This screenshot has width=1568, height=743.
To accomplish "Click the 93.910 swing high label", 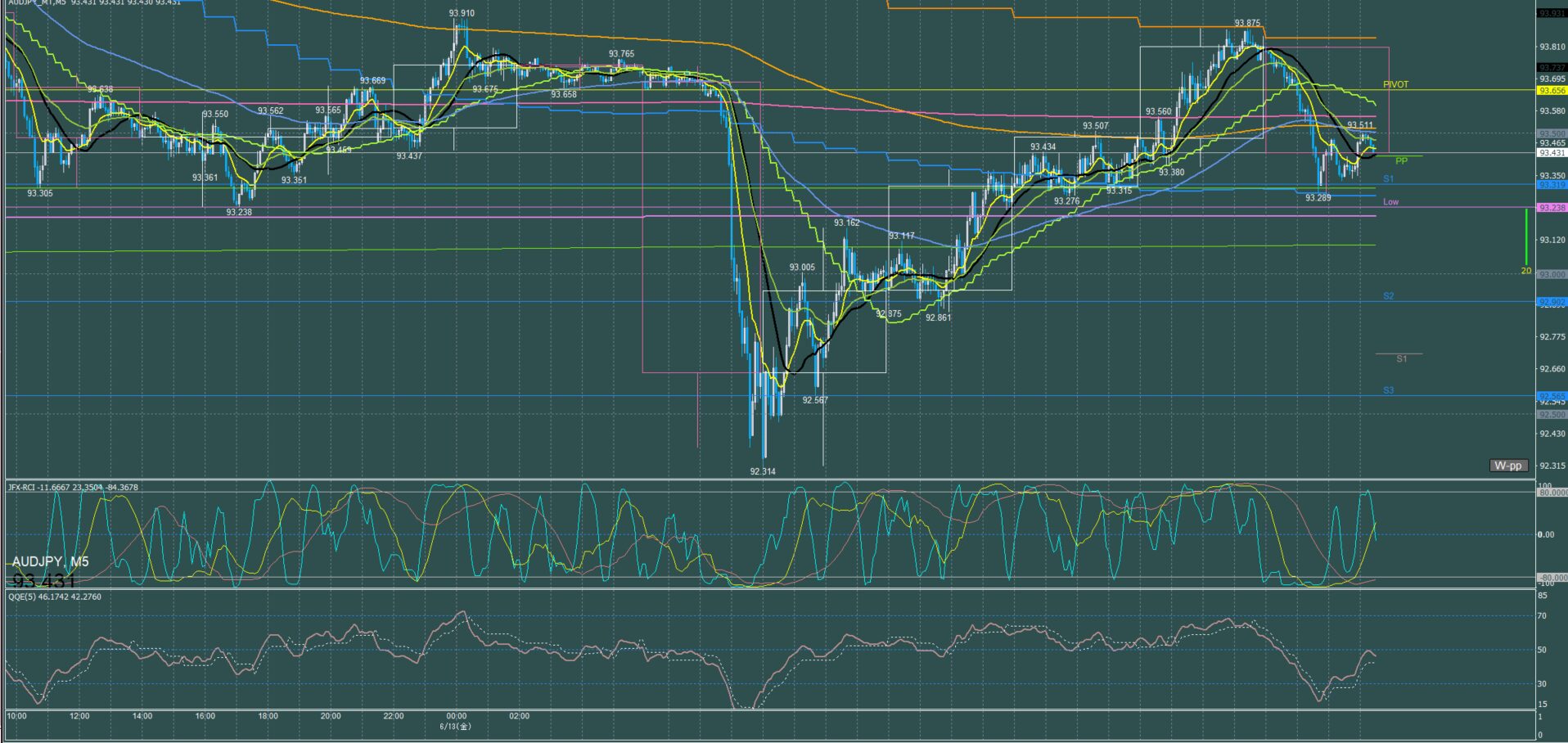I will (462, 14).
